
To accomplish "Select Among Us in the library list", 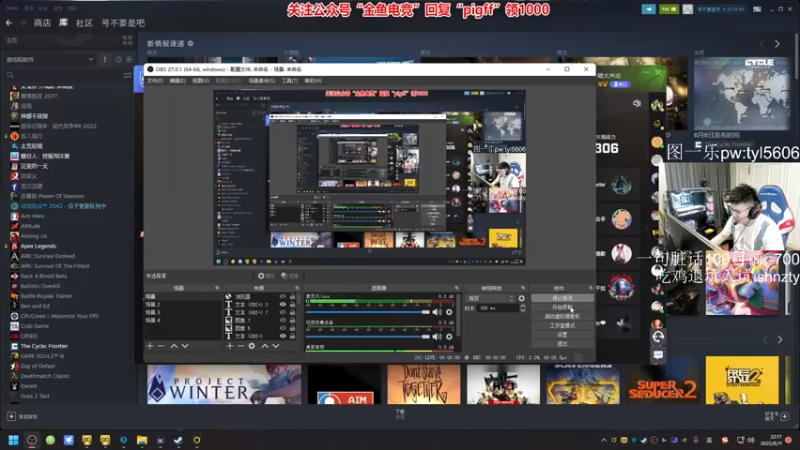I will pyautogui.click(x=34, y=236).
